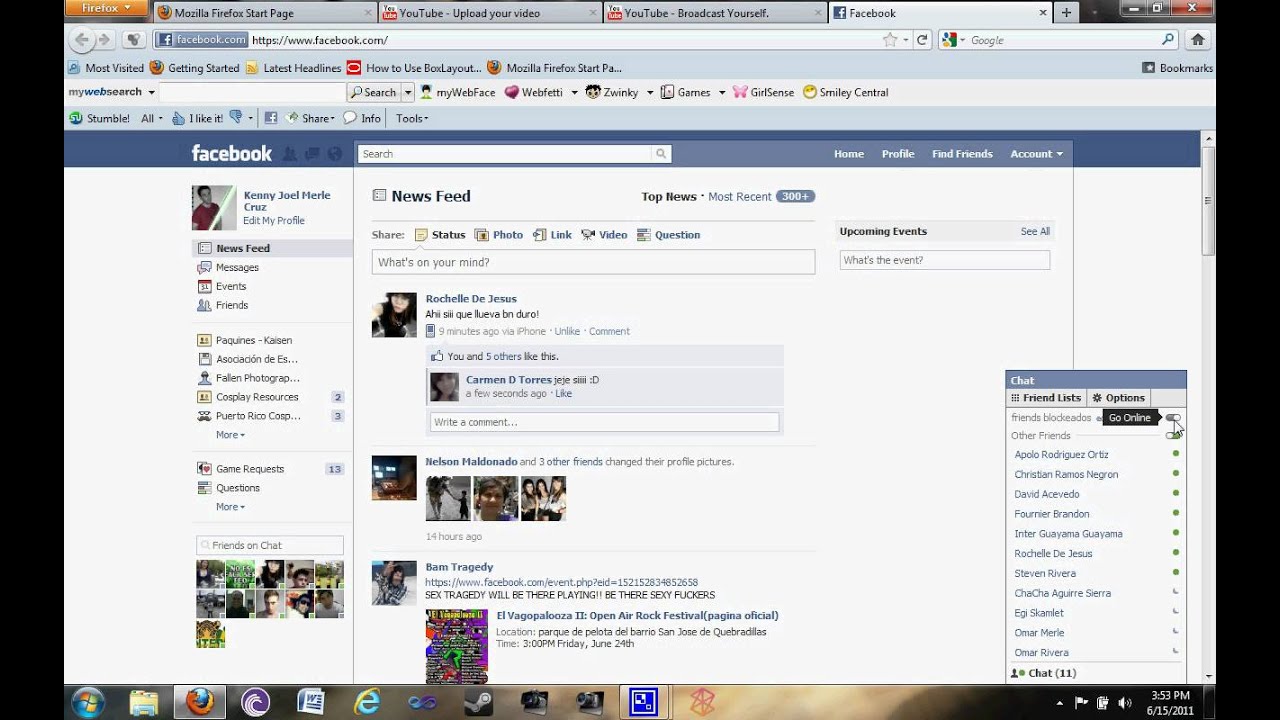Open a new tab with the plus button
Screen dimensions: 1280x720
click(1066, 13)
